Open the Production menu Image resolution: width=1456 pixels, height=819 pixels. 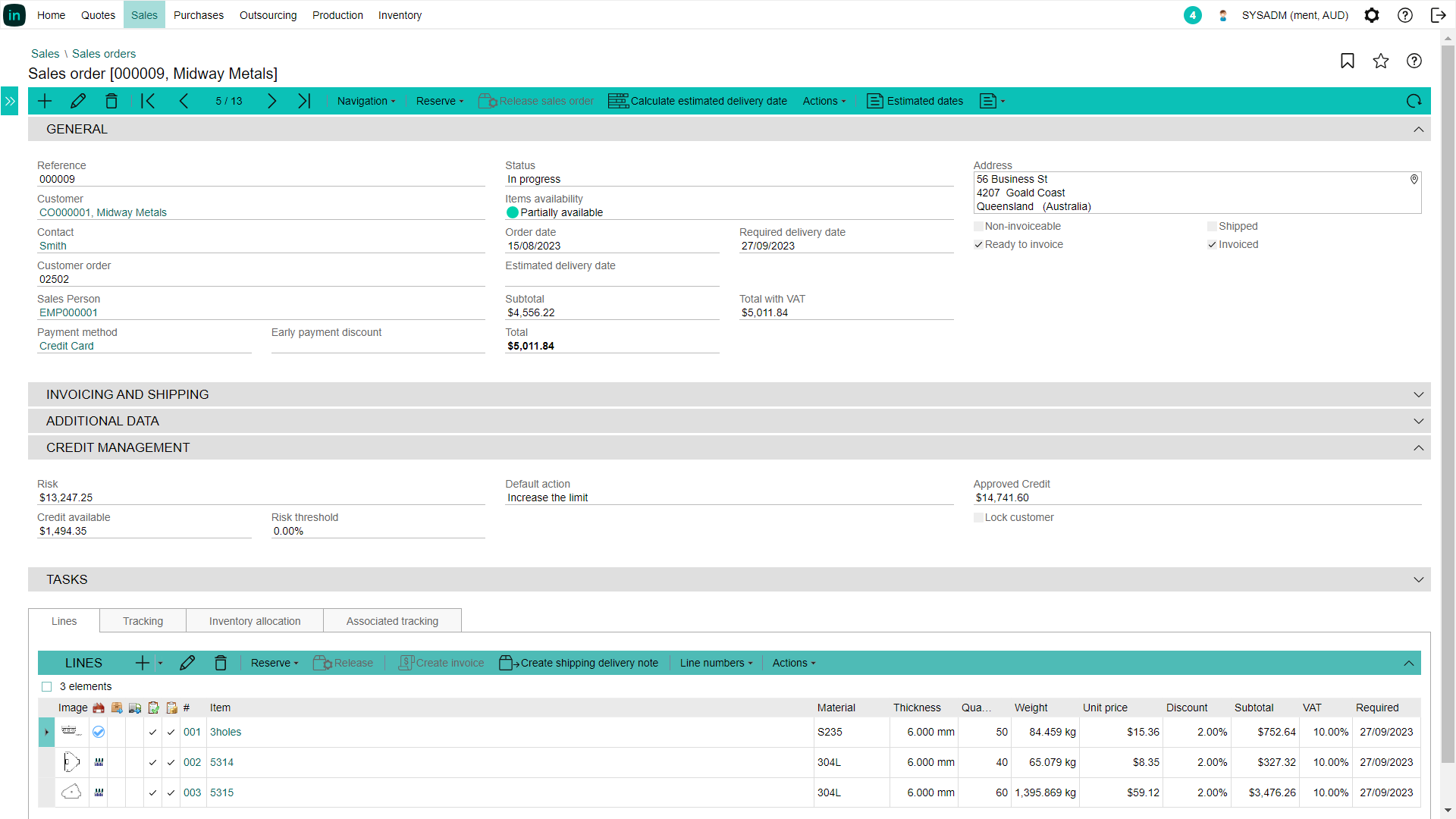pos(337,15)
